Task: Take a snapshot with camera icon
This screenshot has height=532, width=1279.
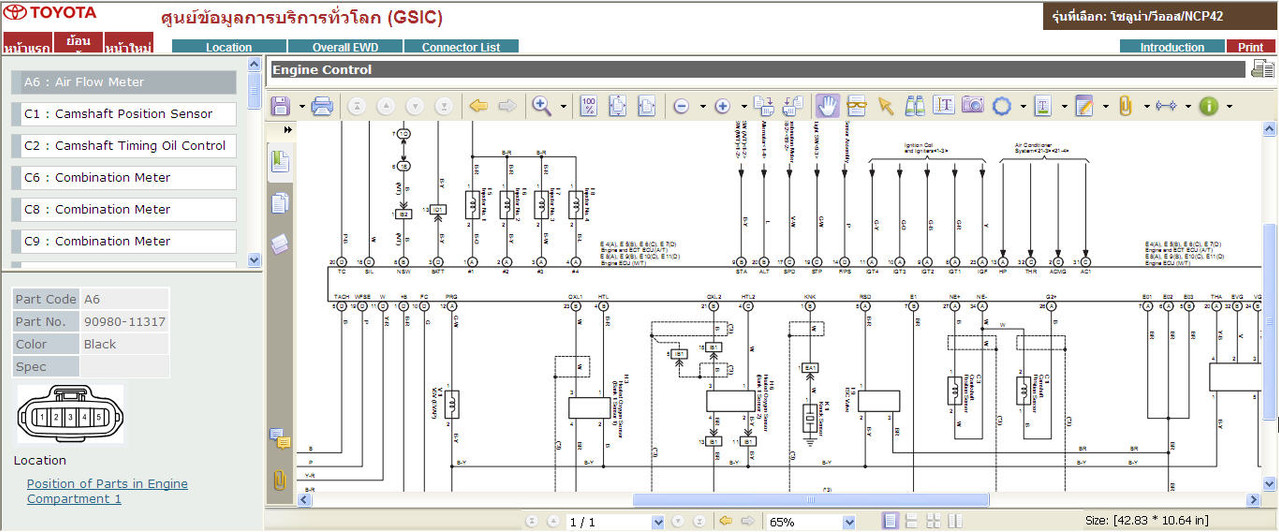Action: coord(973,106)
